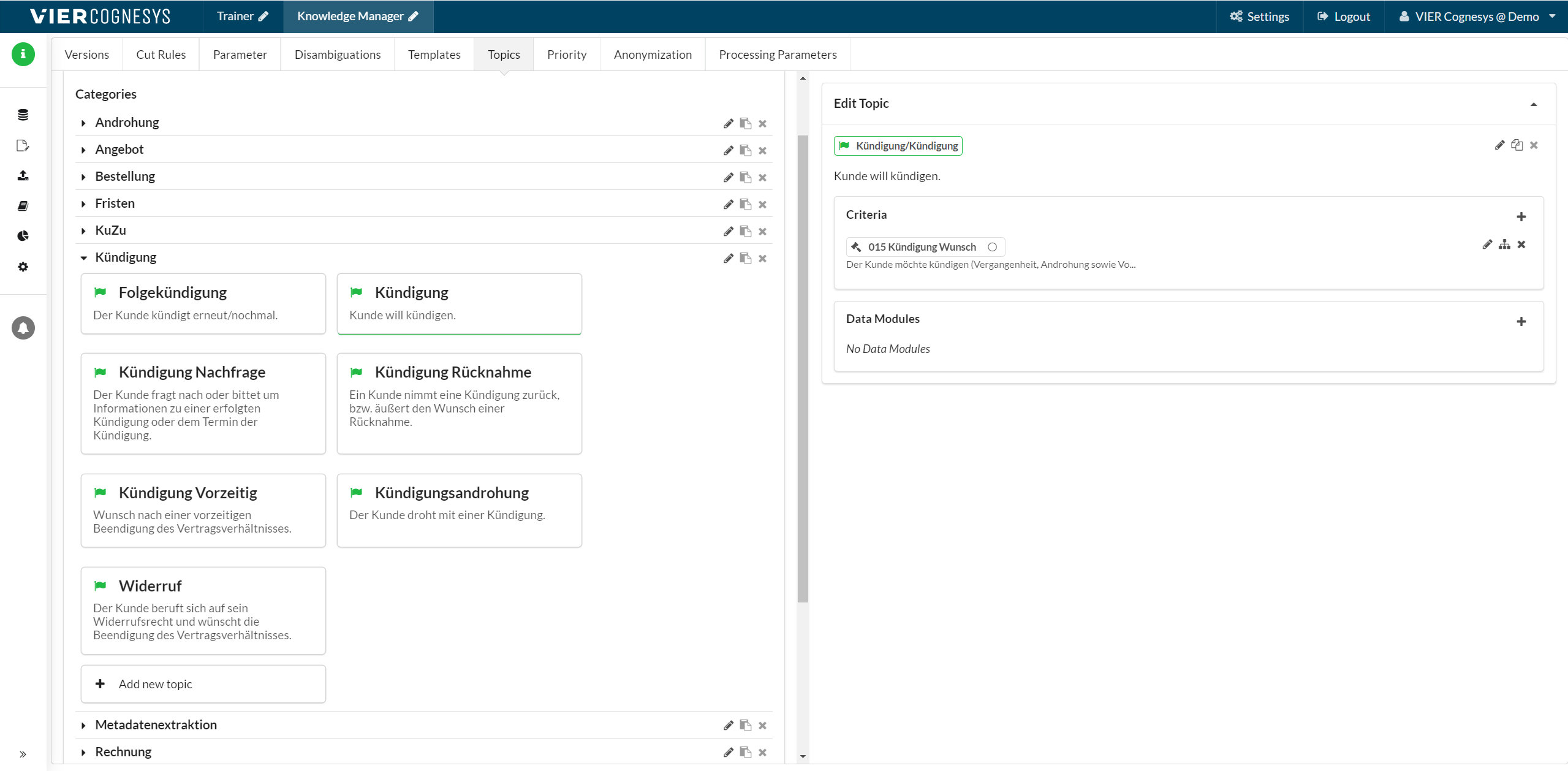Click the categories list vertical scrollbar
1568x771 pixels.
click(x=803, y=368)
